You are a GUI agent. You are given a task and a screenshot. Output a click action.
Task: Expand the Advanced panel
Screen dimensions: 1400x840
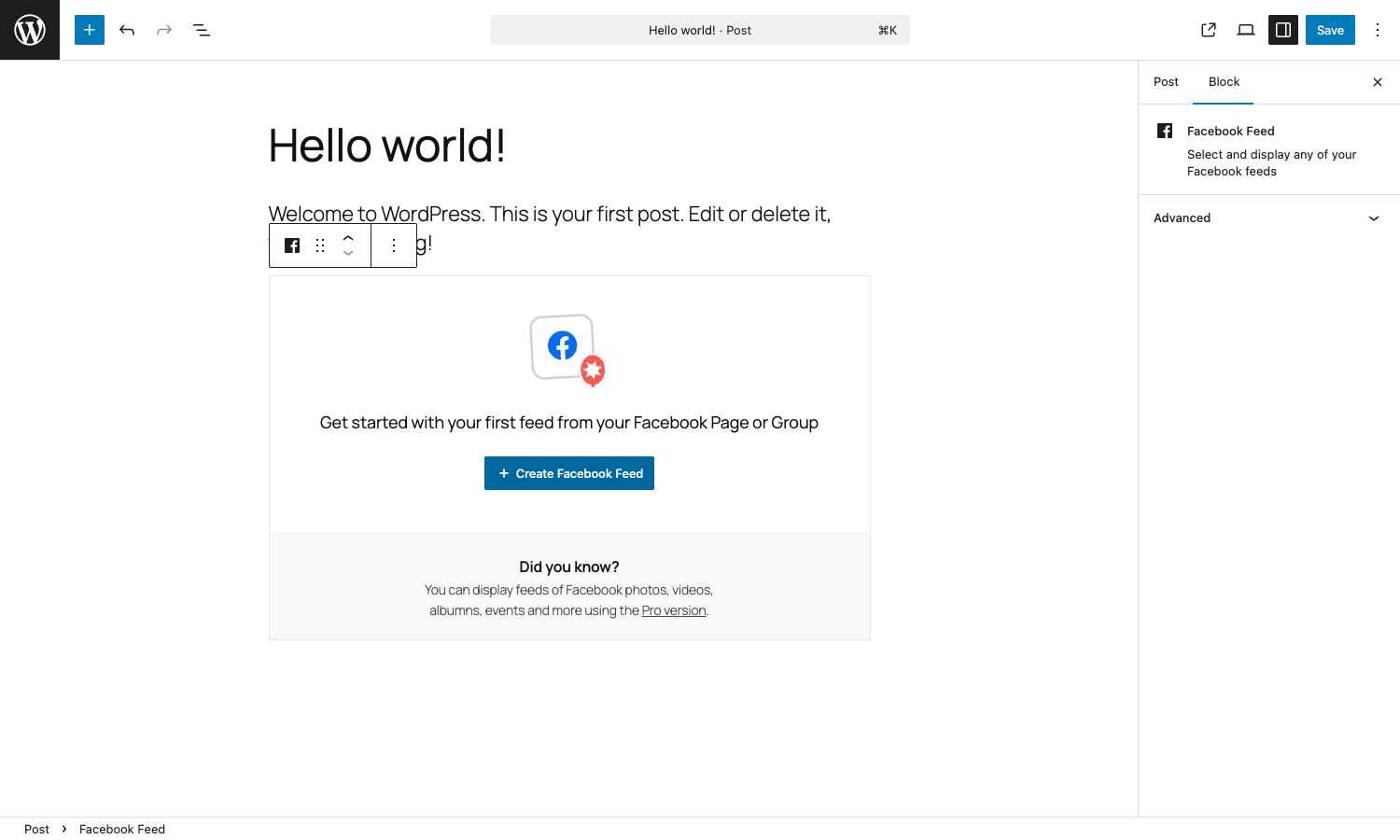[1268, 217]
